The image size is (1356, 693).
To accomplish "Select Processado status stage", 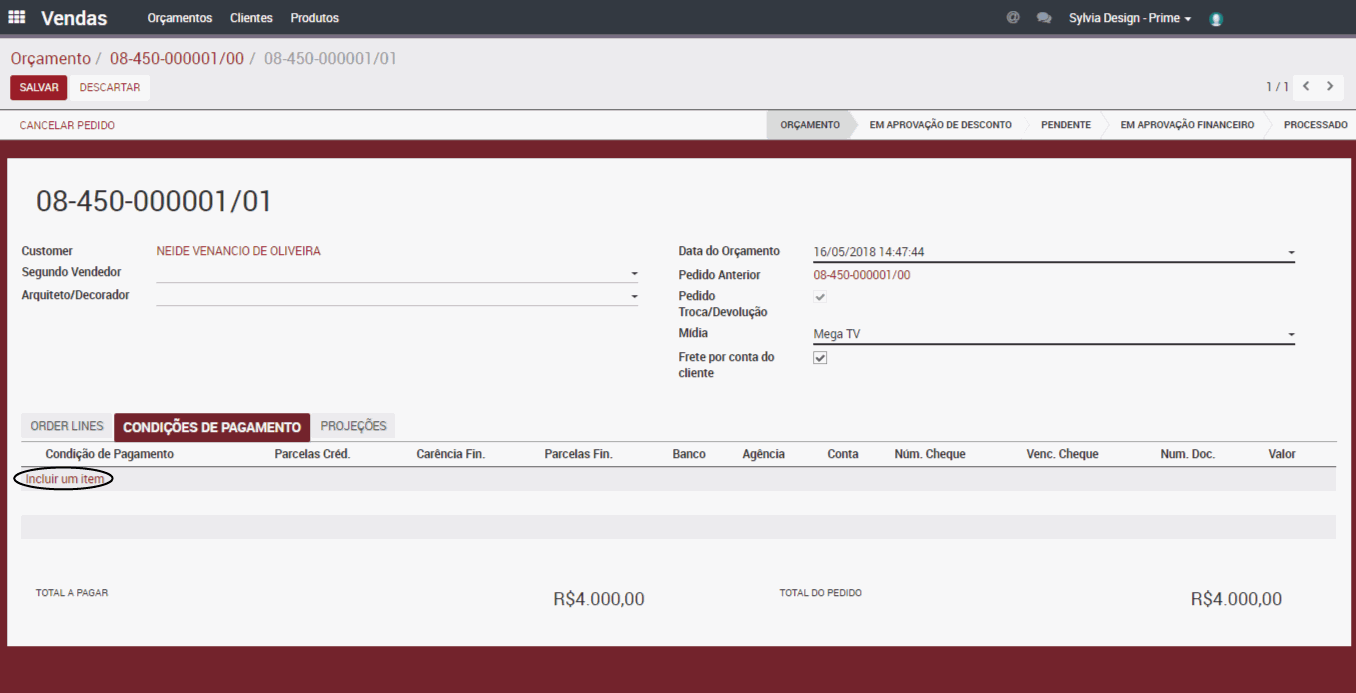I will [x=1316, y=125].
